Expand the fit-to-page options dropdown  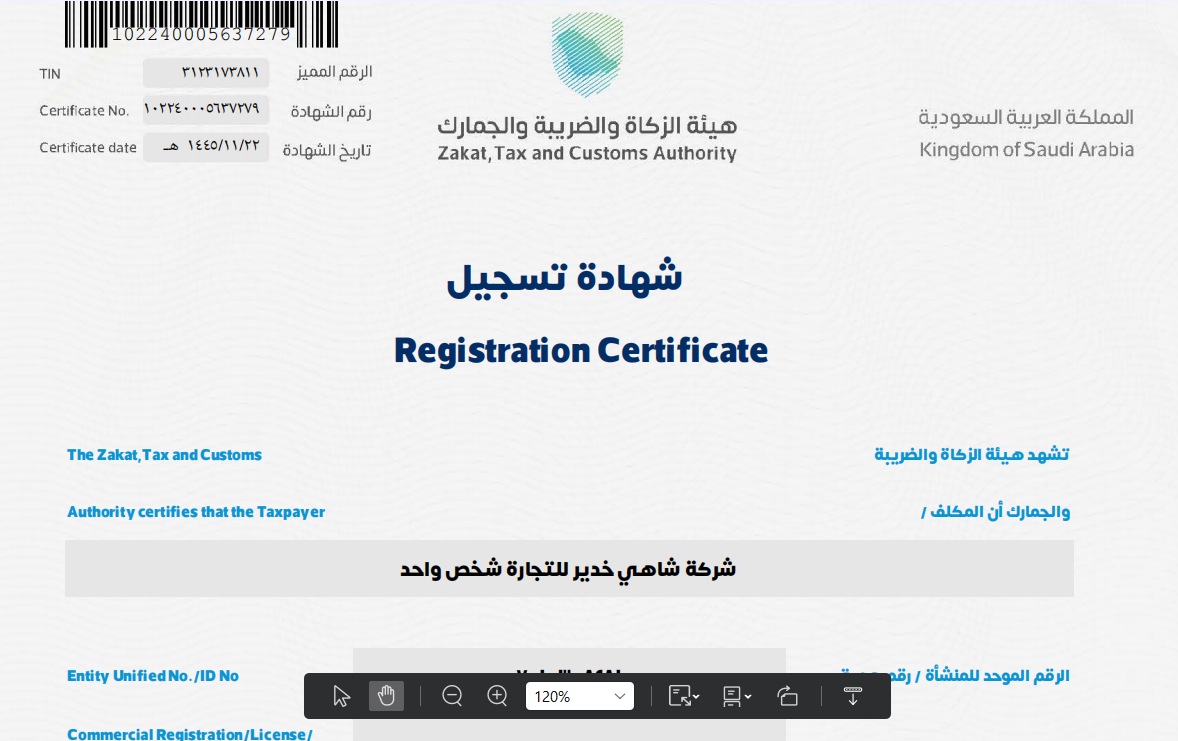pos(684,696)
